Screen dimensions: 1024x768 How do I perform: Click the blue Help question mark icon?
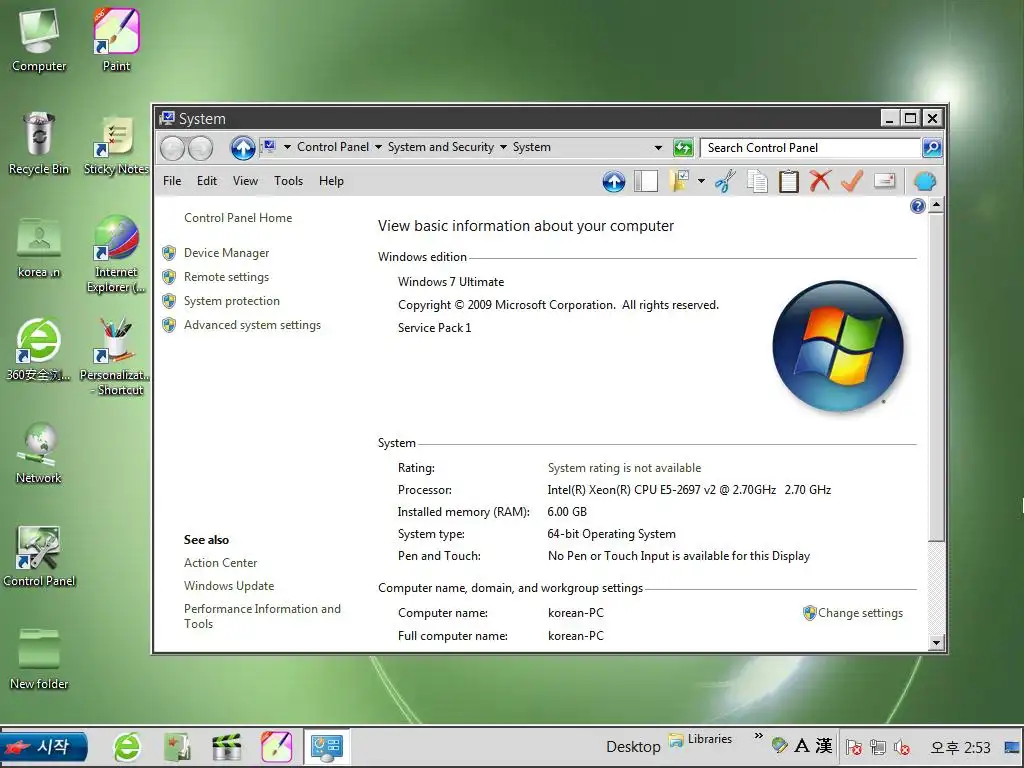[918, 206]
